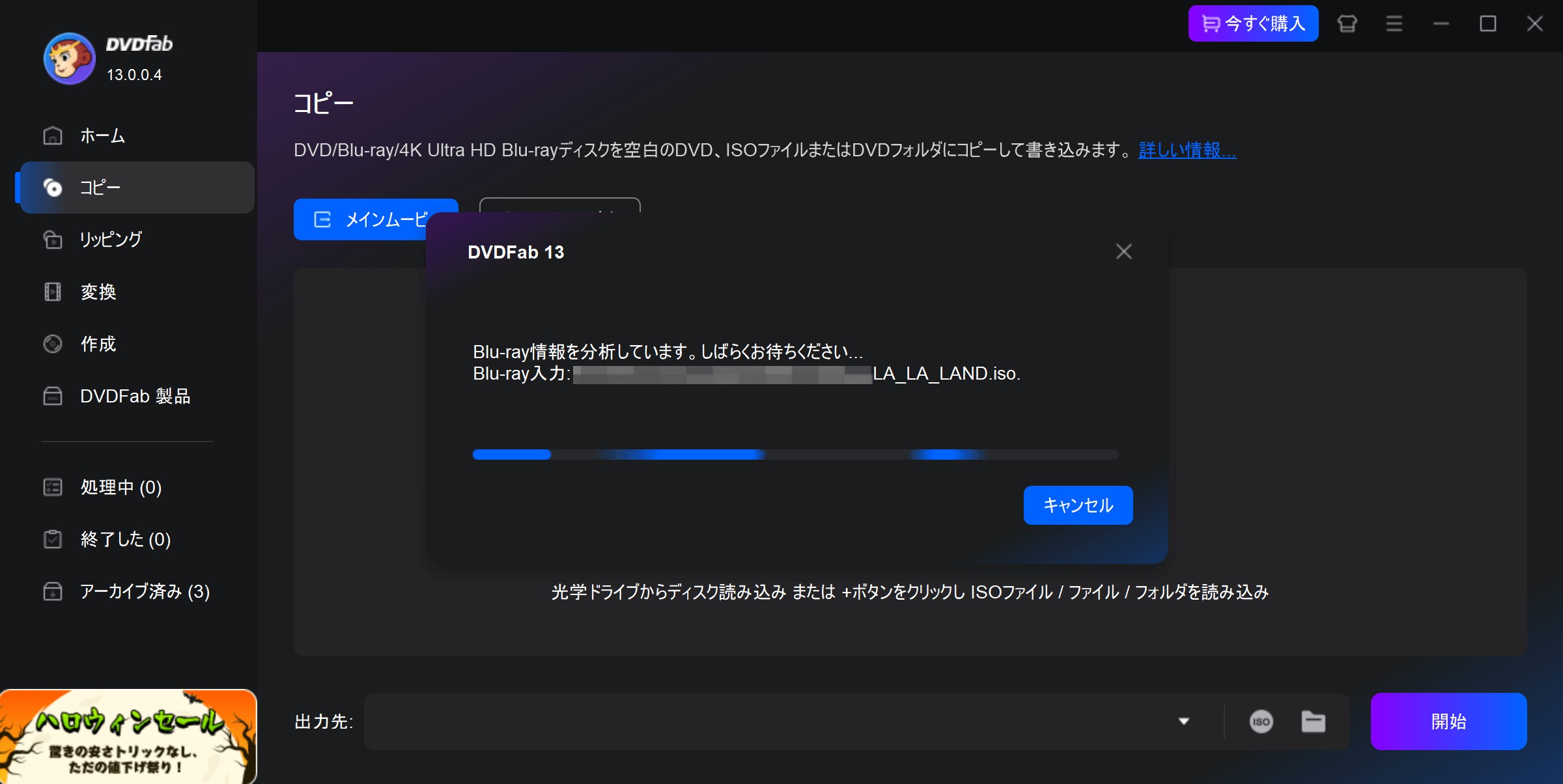The height and width of the screenshot is (784, 1563).
Task: Click the disc creator icon
Action: point(53,344)
